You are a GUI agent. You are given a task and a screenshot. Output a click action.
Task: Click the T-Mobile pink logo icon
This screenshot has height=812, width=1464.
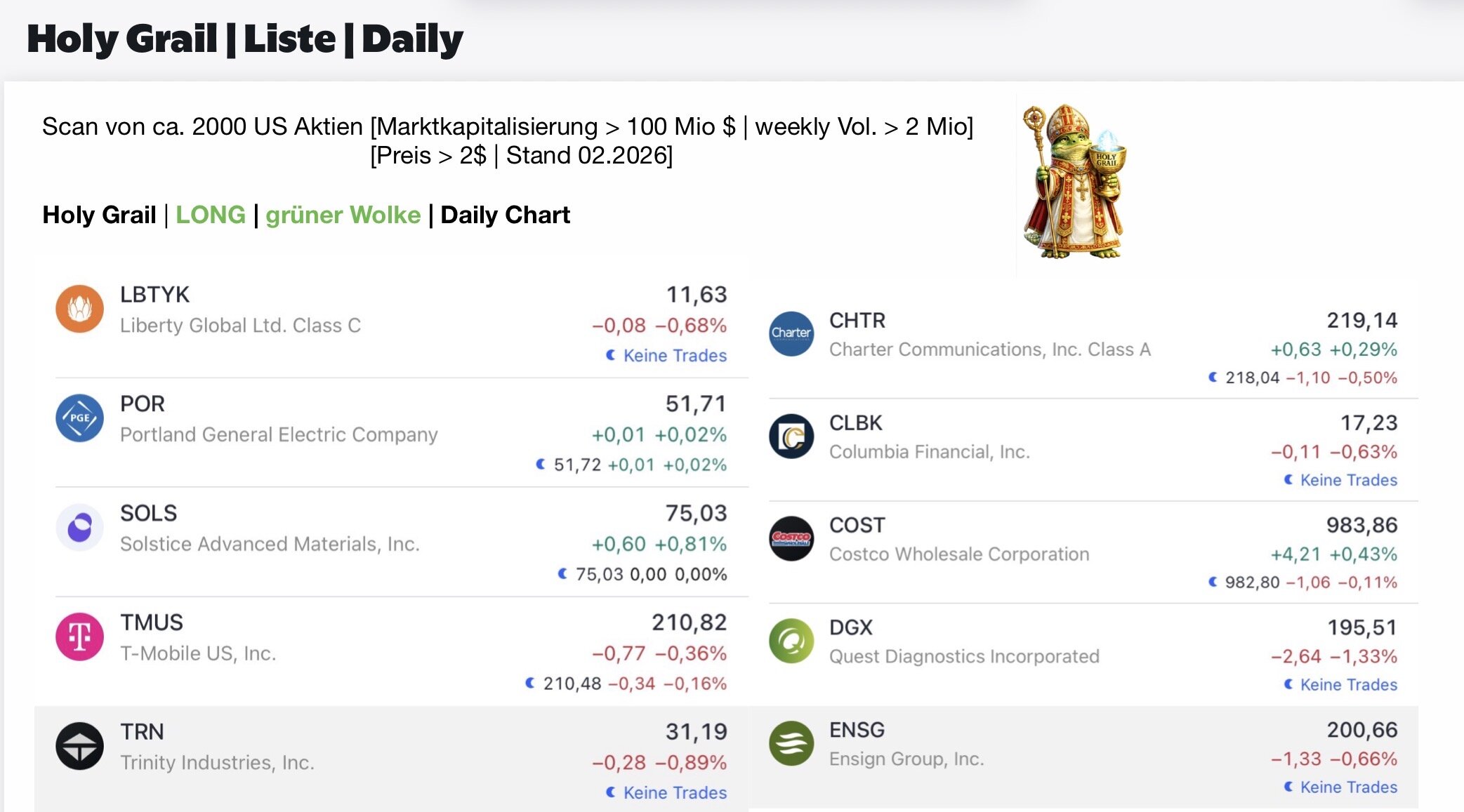pyautogui.click(x=79, y=637)
